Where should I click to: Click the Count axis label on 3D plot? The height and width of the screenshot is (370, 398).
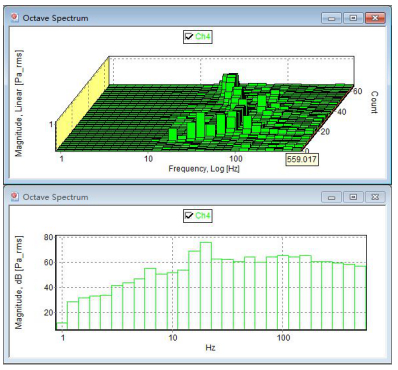(374, 102)
